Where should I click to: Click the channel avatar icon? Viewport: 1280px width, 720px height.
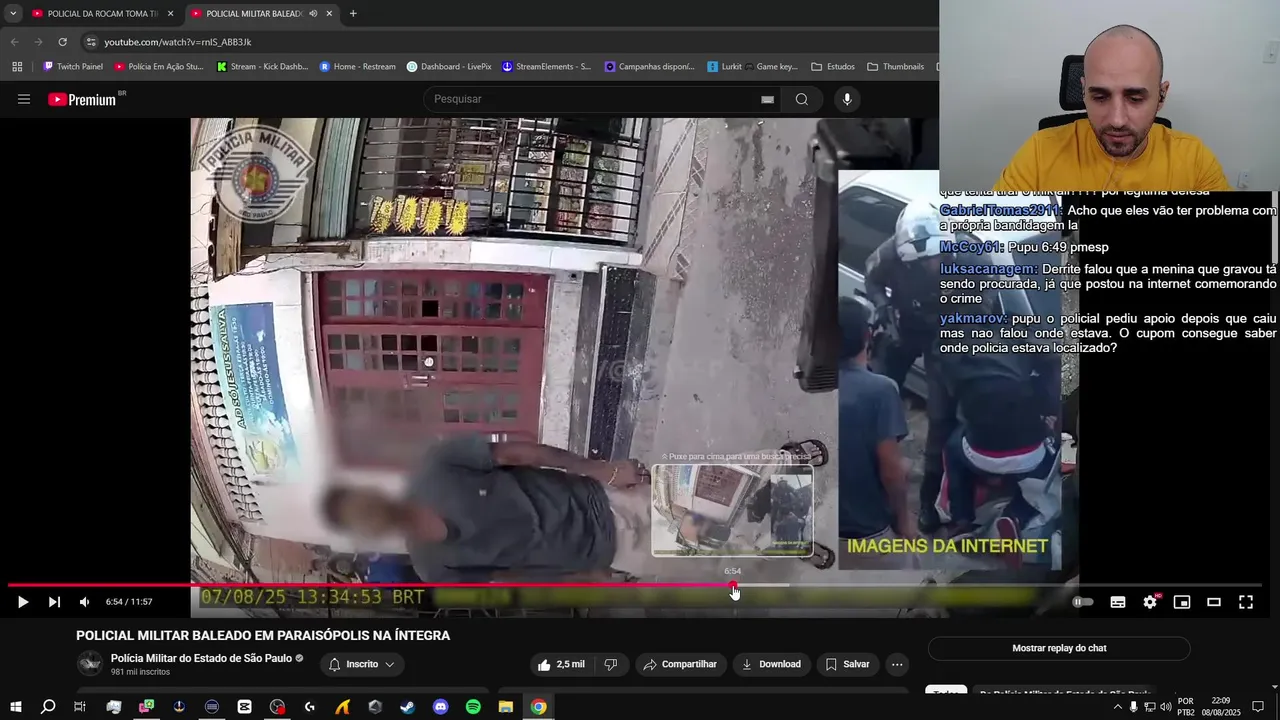90,663
